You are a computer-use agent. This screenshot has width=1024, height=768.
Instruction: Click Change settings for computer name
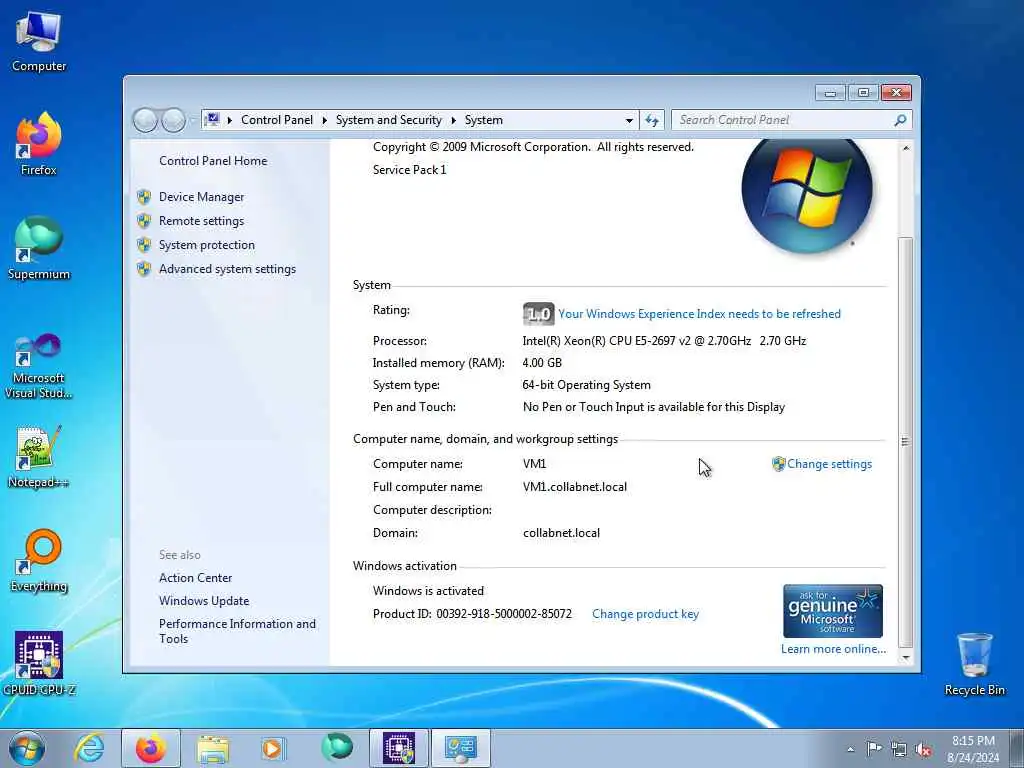click(x=829, y=464)
